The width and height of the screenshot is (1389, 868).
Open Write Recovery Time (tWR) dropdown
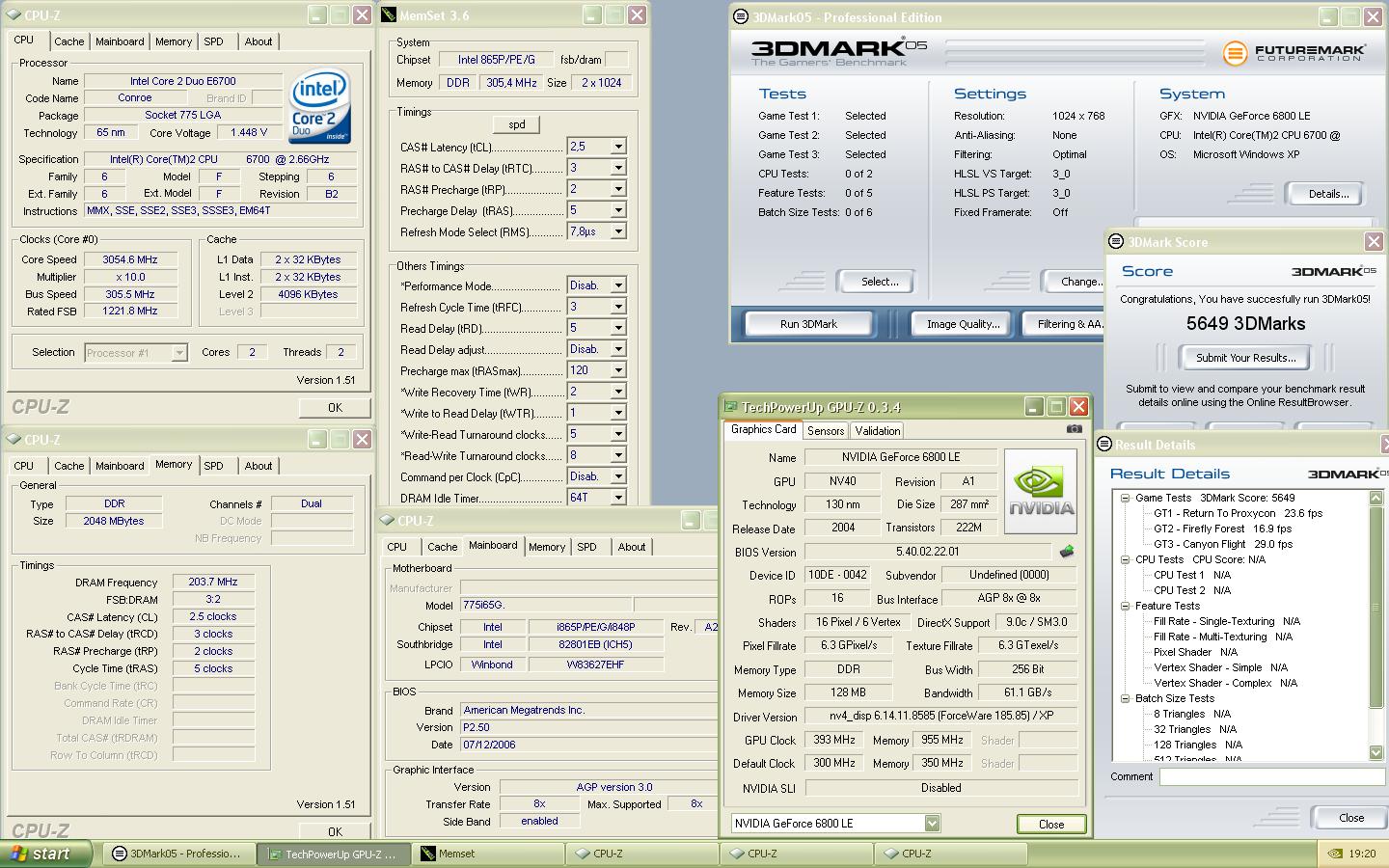(618, 392)
